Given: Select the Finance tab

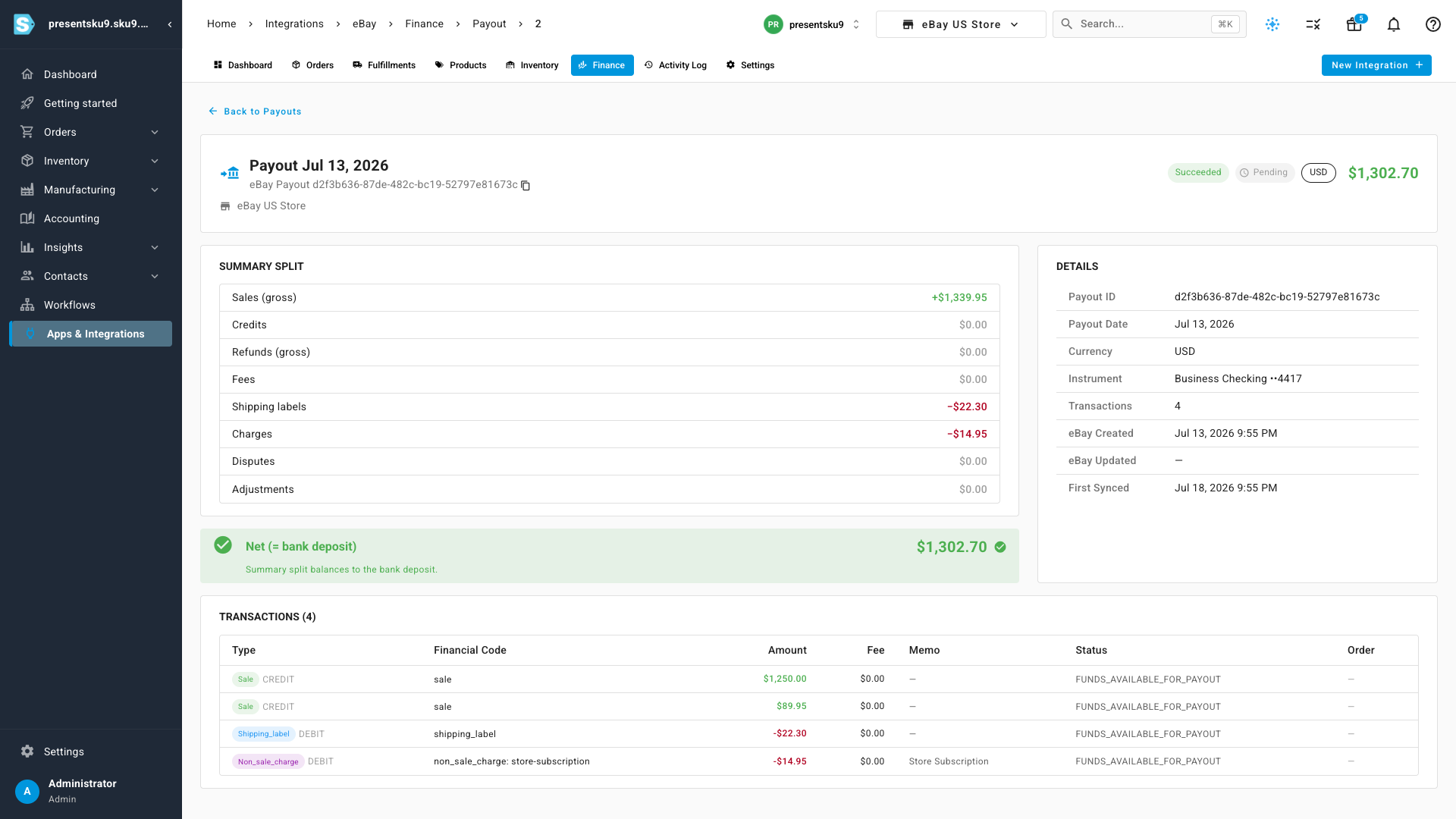Looking at the screenshot, I should 602,65.
